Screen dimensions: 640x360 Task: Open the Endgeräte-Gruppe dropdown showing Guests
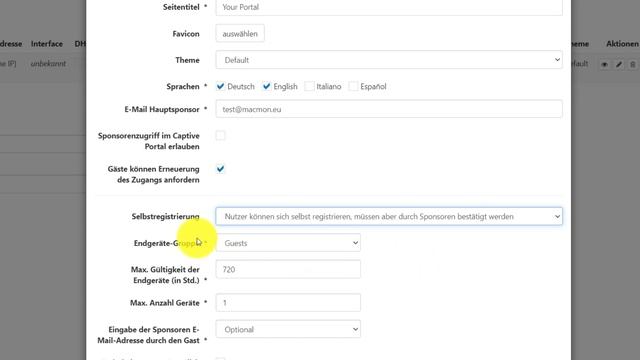click(288, 243)
